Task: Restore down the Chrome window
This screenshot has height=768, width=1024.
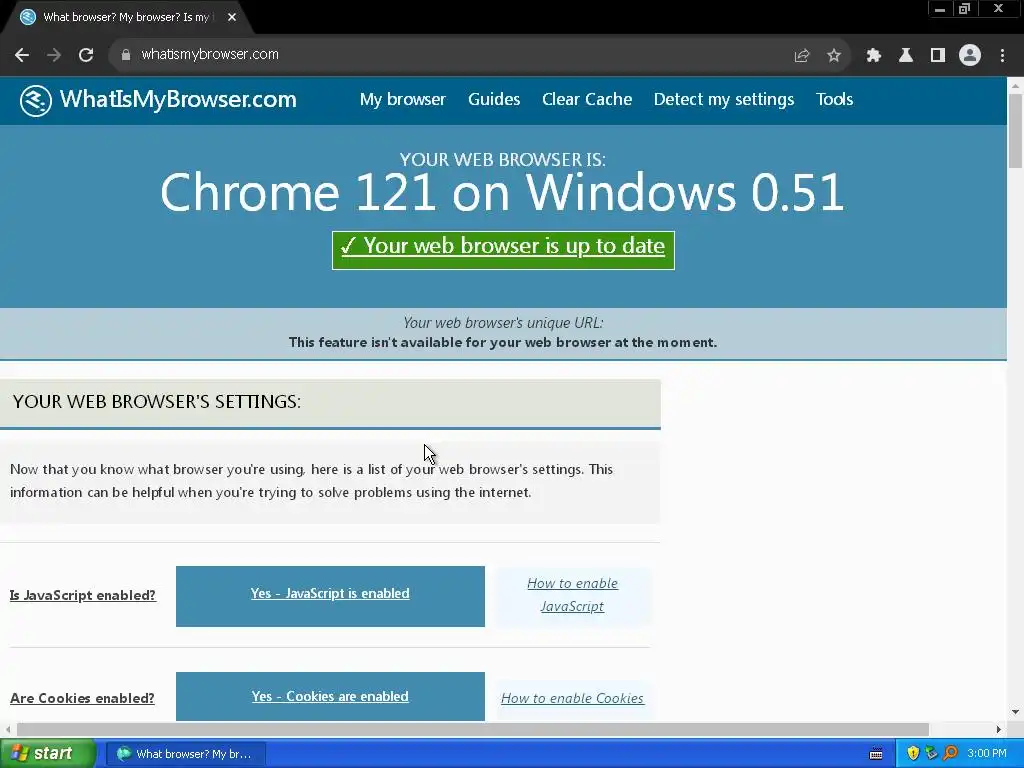Action: pos(965,9)
